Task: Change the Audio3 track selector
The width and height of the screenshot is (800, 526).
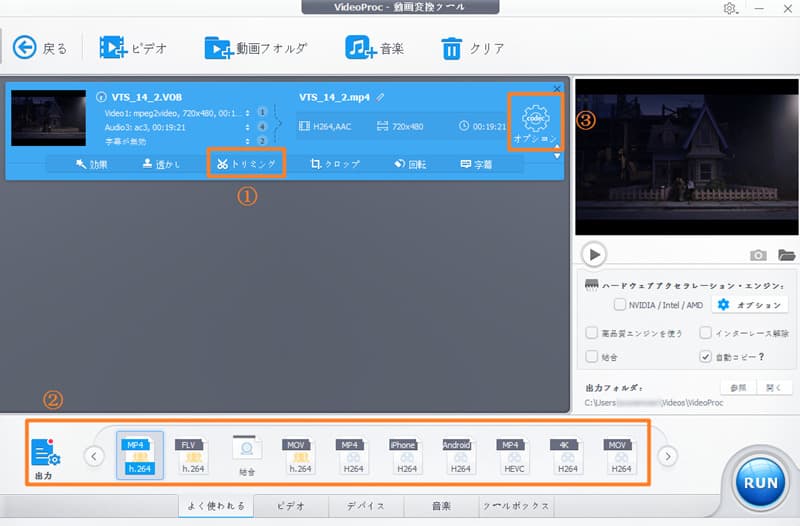Action: click(247, 127)
